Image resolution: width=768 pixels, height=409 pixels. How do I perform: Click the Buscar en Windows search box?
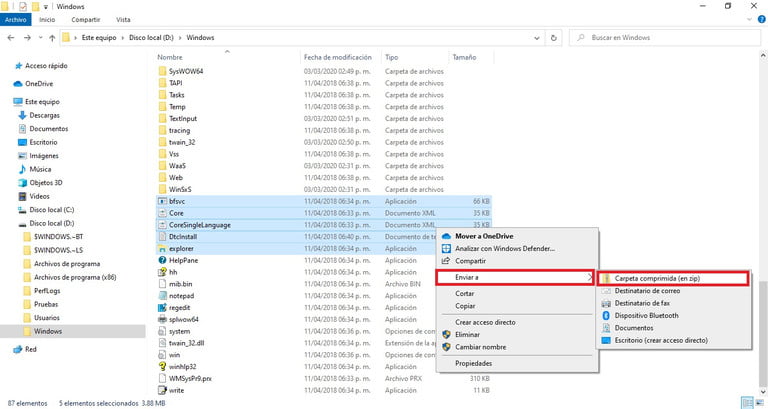click(664, 38)
